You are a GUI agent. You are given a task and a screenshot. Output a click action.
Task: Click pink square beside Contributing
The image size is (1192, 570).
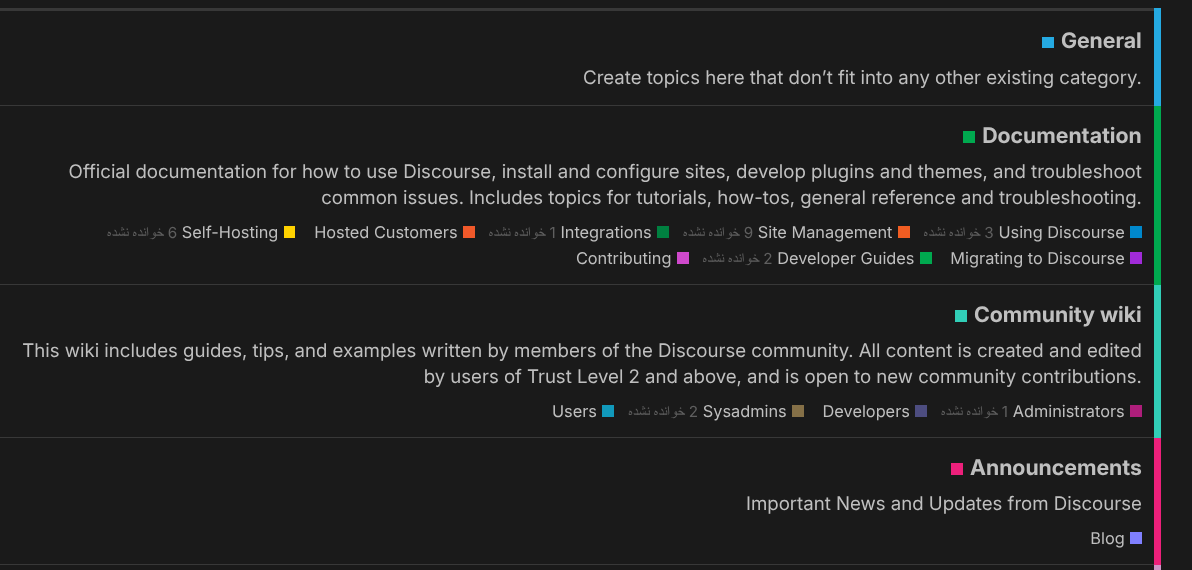pos(683,258)
